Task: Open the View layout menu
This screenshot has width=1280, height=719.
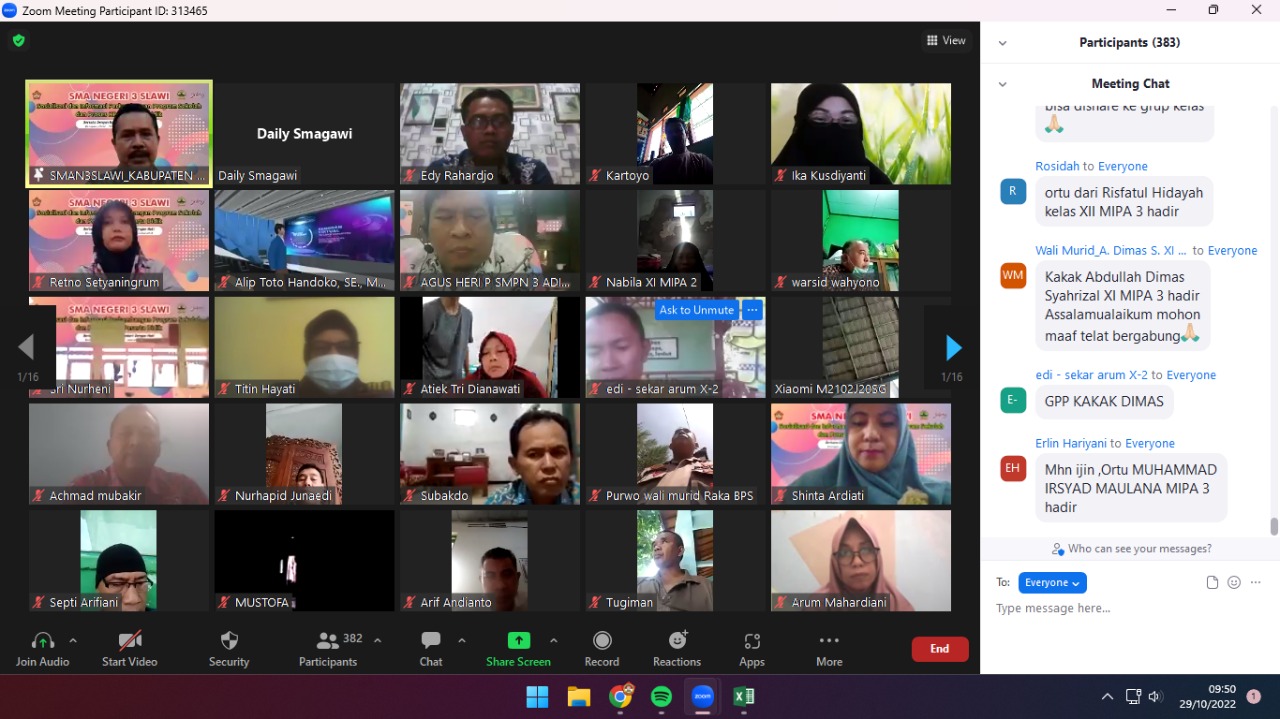Action: 946,41
